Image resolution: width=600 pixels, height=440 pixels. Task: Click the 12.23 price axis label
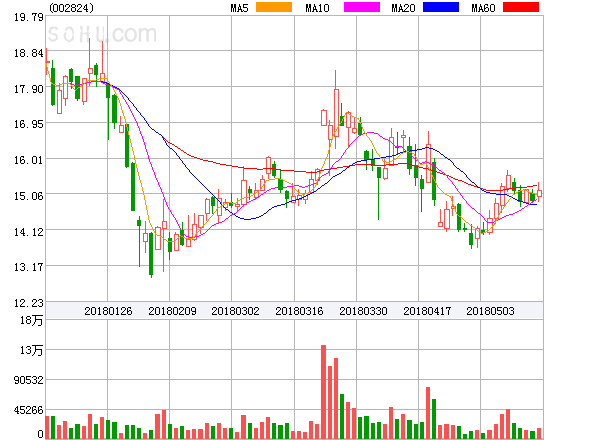(29, 303)
